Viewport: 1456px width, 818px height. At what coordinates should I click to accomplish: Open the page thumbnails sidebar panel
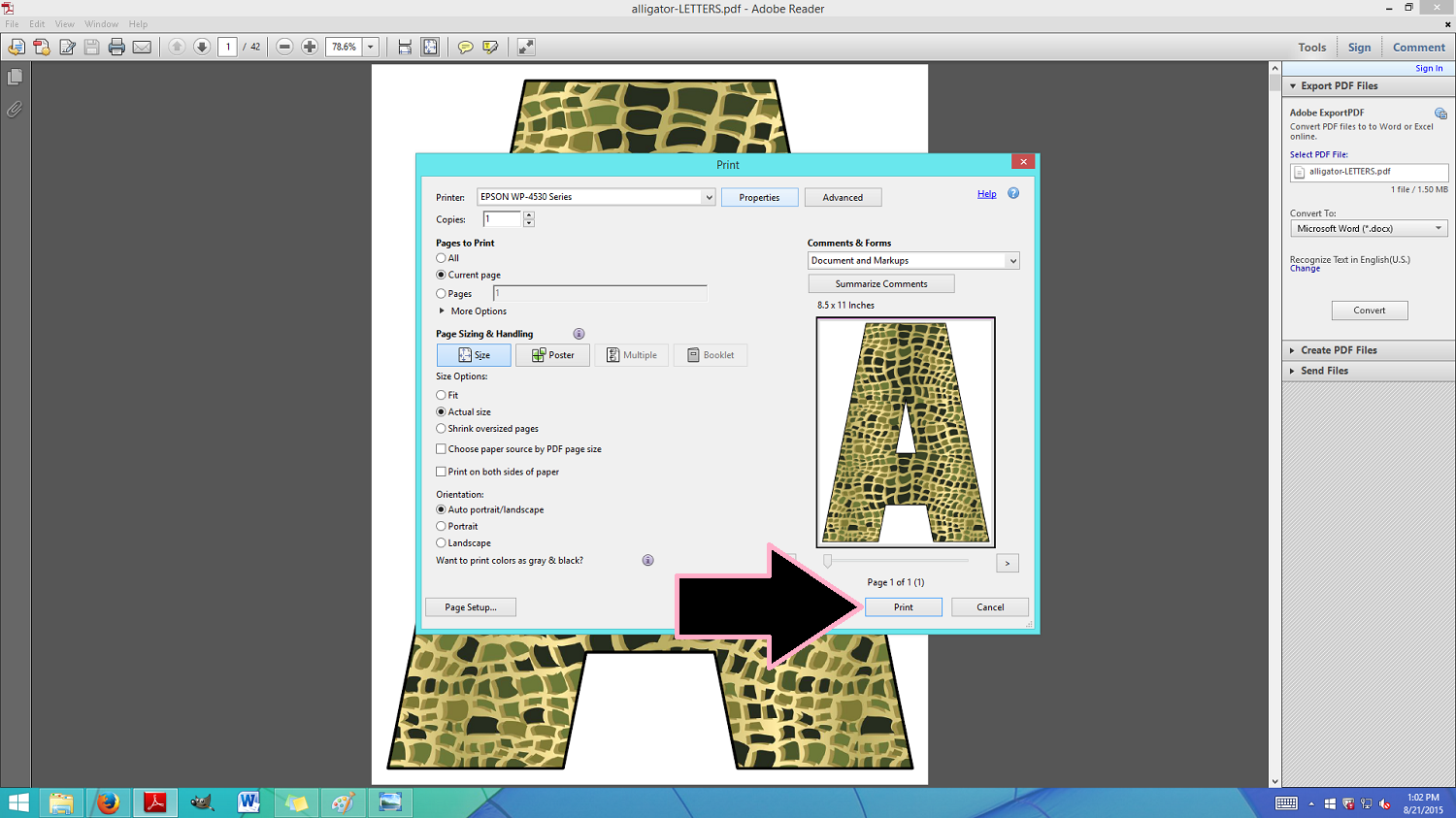coord(15,77)
